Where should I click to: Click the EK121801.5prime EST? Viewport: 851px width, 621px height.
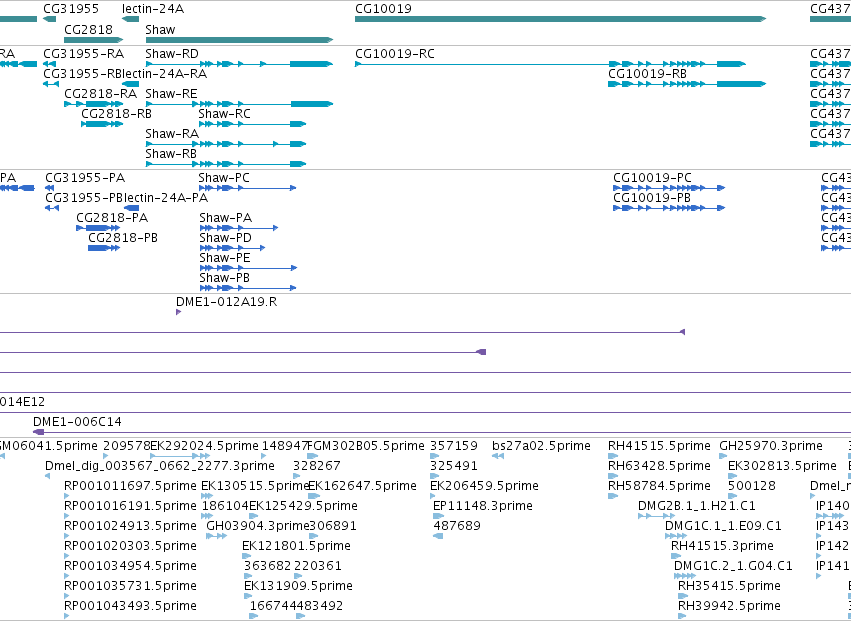[x=247, y=556]
